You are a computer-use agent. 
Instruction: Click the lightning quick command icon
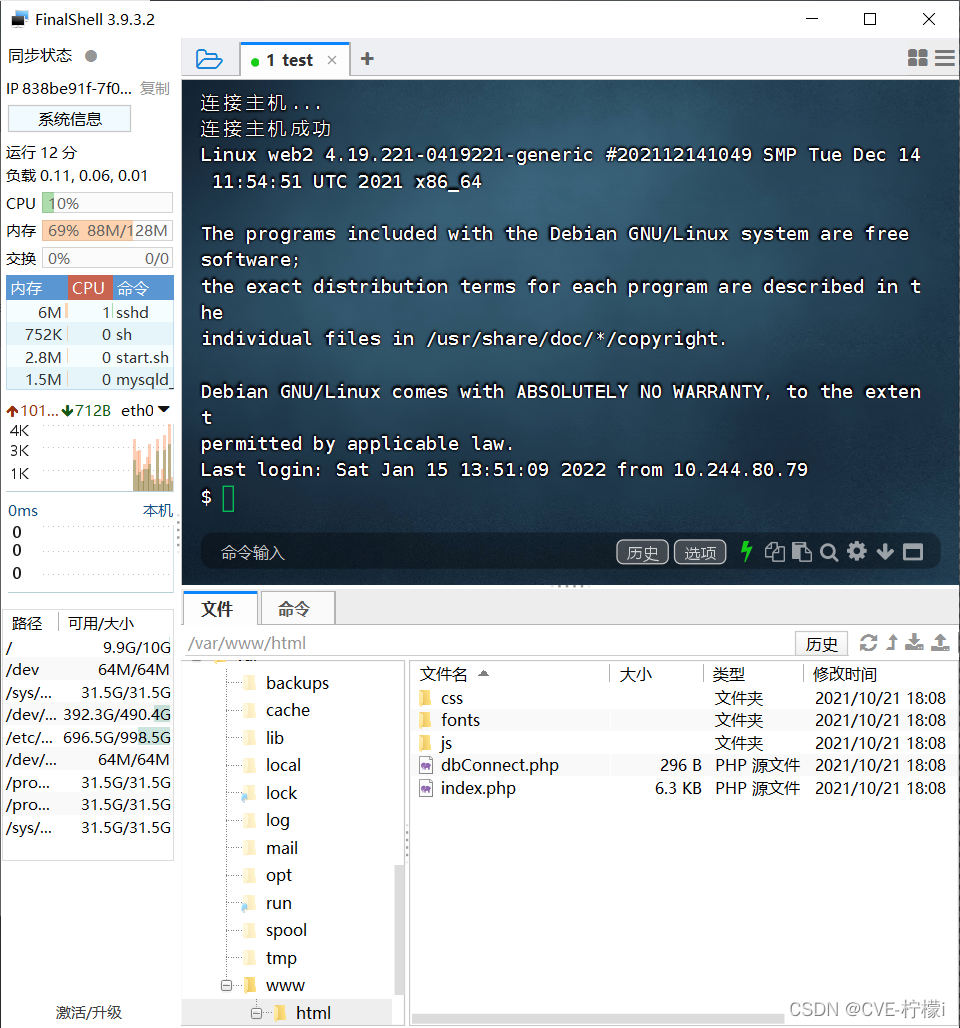pos(746,551)
